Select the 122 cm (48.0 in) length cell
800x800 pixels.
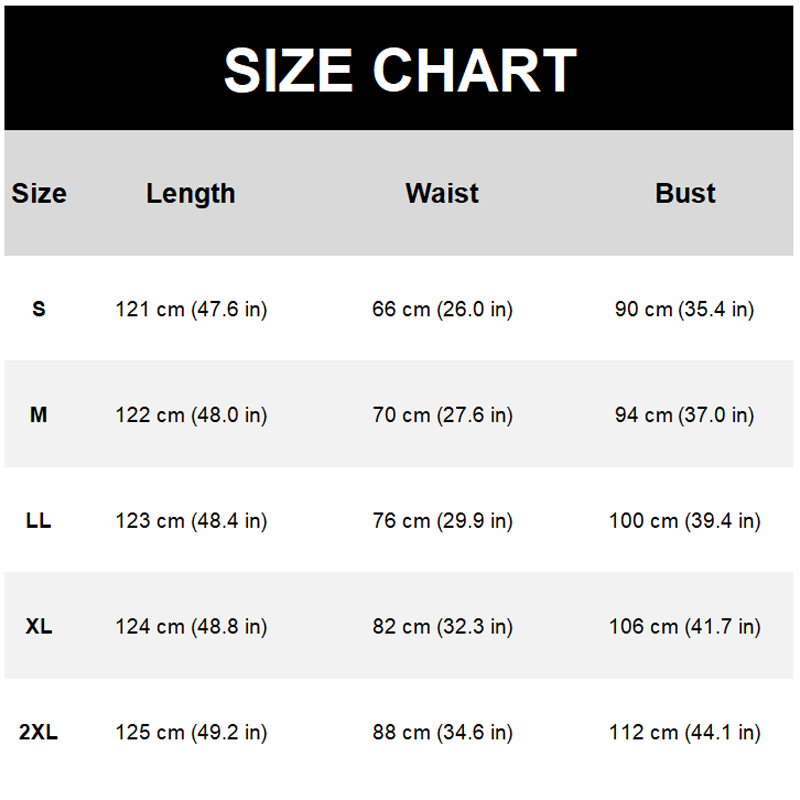pyautogui.click(x=191, y=415)
